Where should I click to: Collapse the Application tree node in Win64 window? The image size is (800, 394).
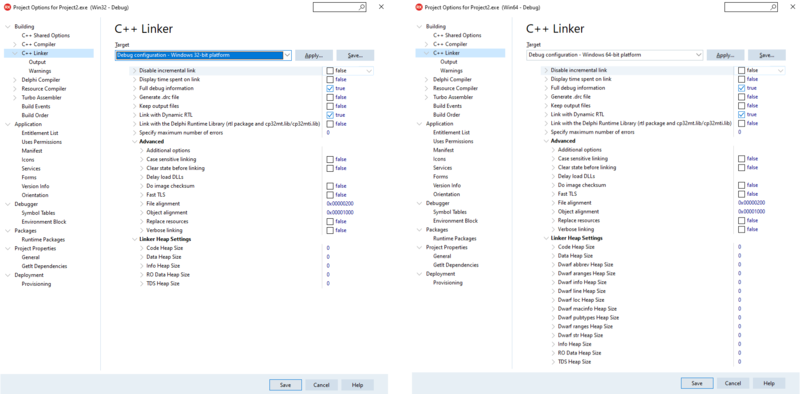point(419,124)
